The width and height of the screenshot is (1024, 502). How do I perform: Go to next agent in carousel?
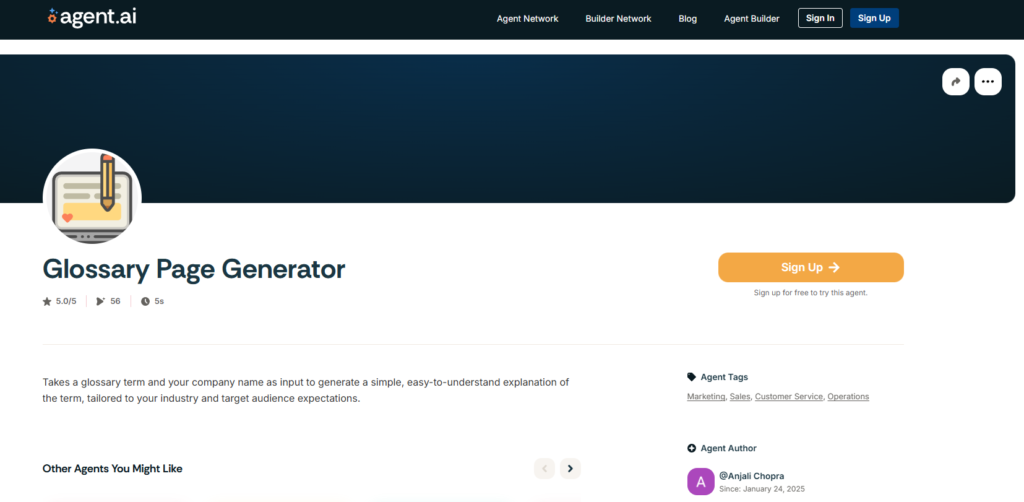(570, 468)
